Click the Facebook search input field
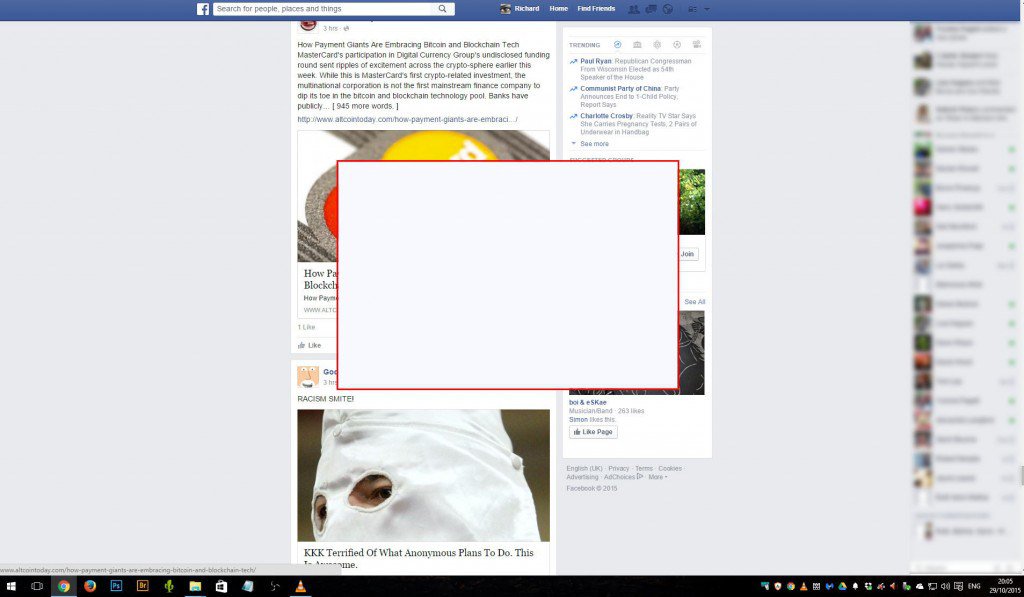The height and width of the screenshot is (597, 1024). (324, 8)
